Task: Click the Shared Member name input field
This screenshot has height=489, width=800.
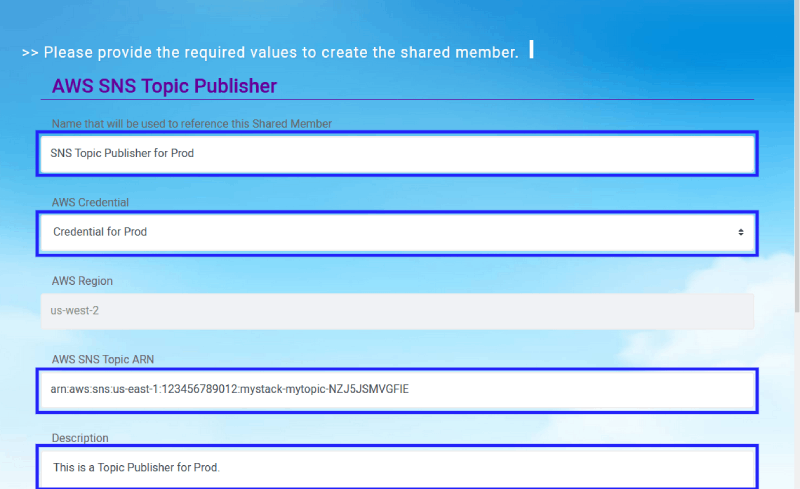Action: (x=397, y=154)
